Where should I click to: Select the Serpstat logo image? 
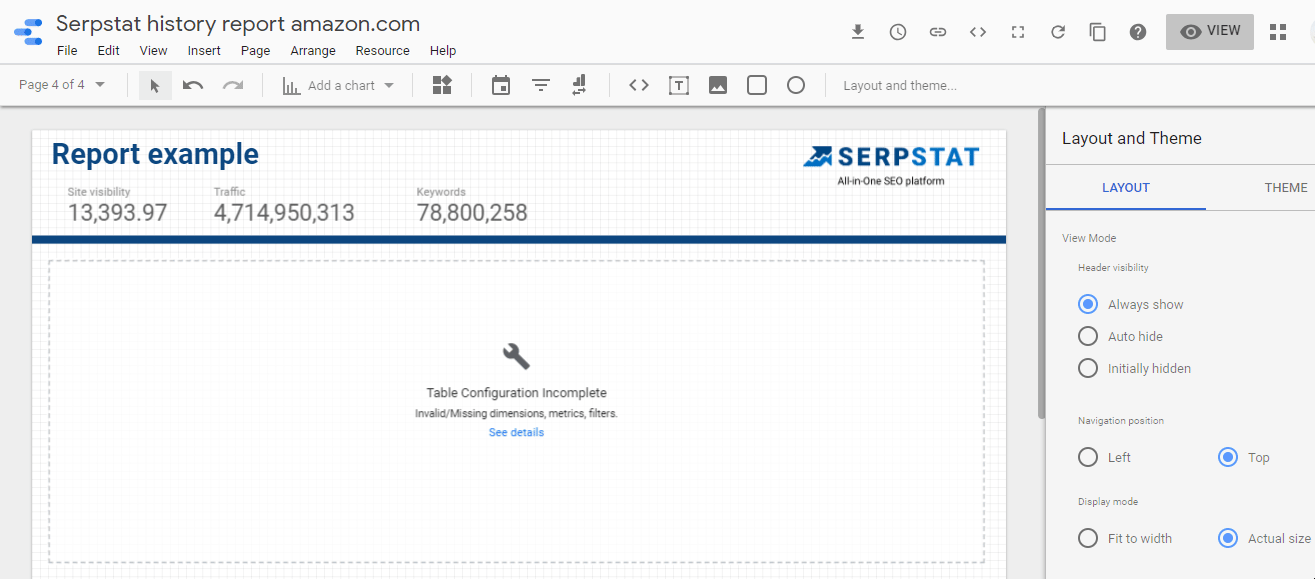pos(891,165)
